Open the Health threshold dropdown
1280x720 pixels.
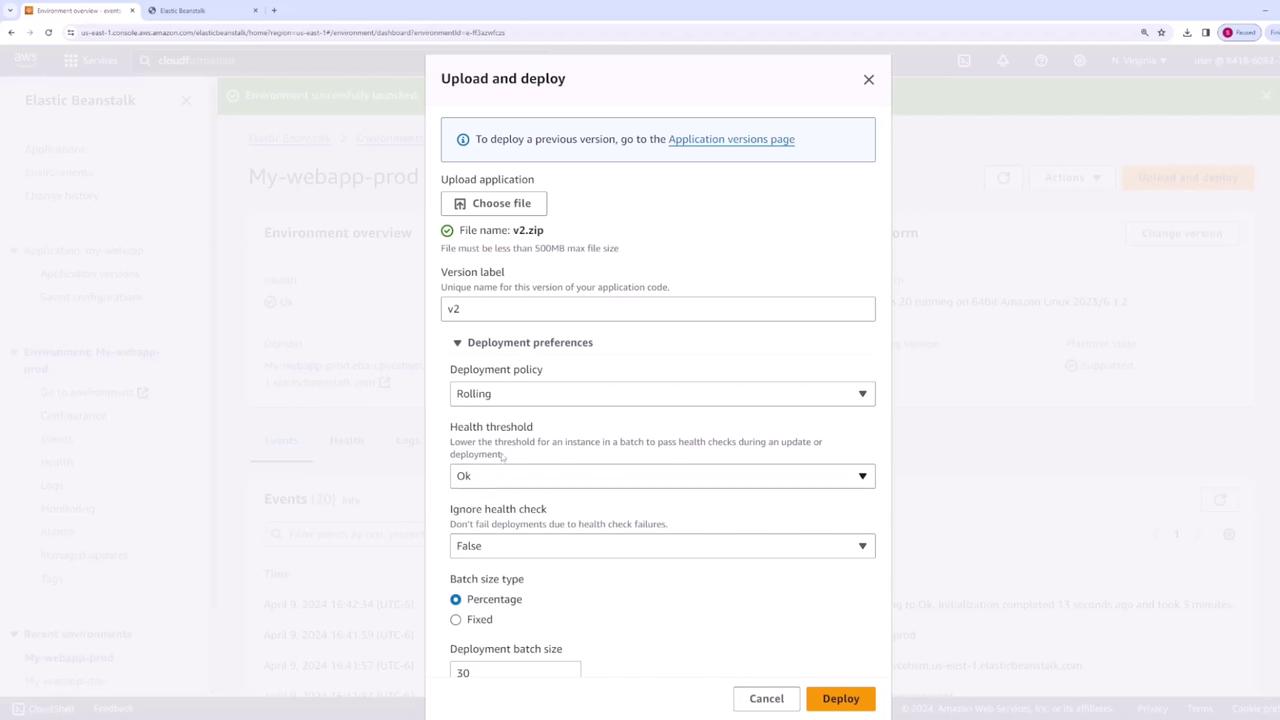(662, 476)
